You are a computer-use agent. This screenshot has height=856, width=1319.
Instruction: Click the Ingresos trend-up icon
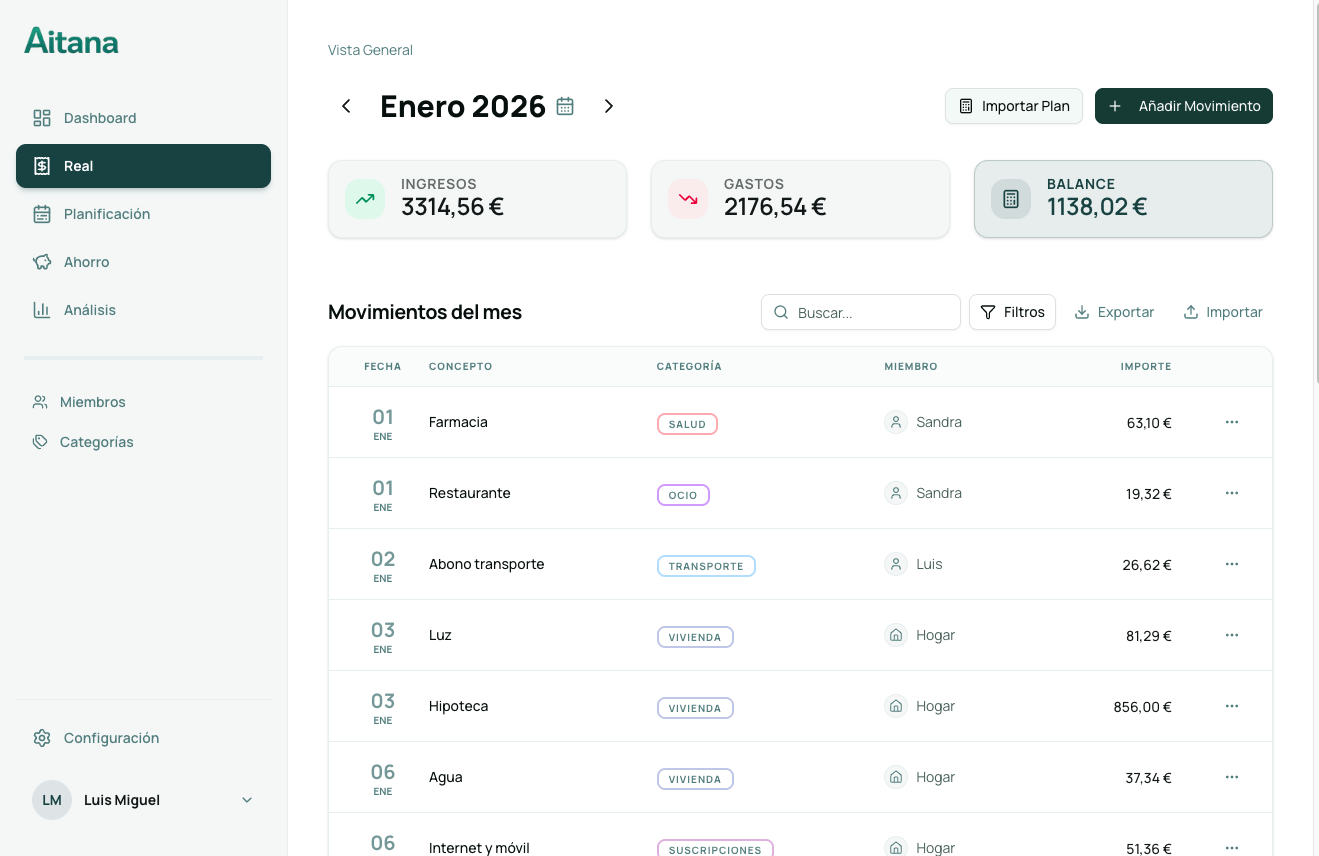[x=365, y=199]
